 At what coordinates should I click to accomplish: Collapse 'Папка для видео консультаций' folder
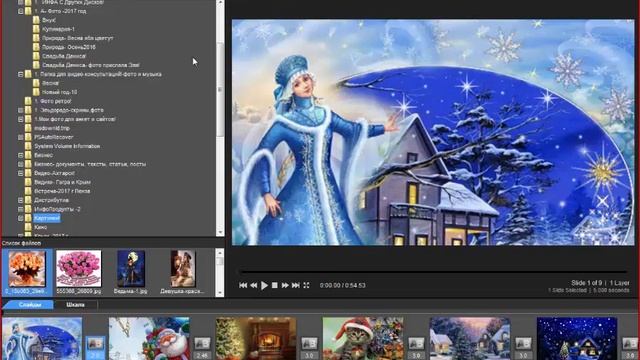20,74
